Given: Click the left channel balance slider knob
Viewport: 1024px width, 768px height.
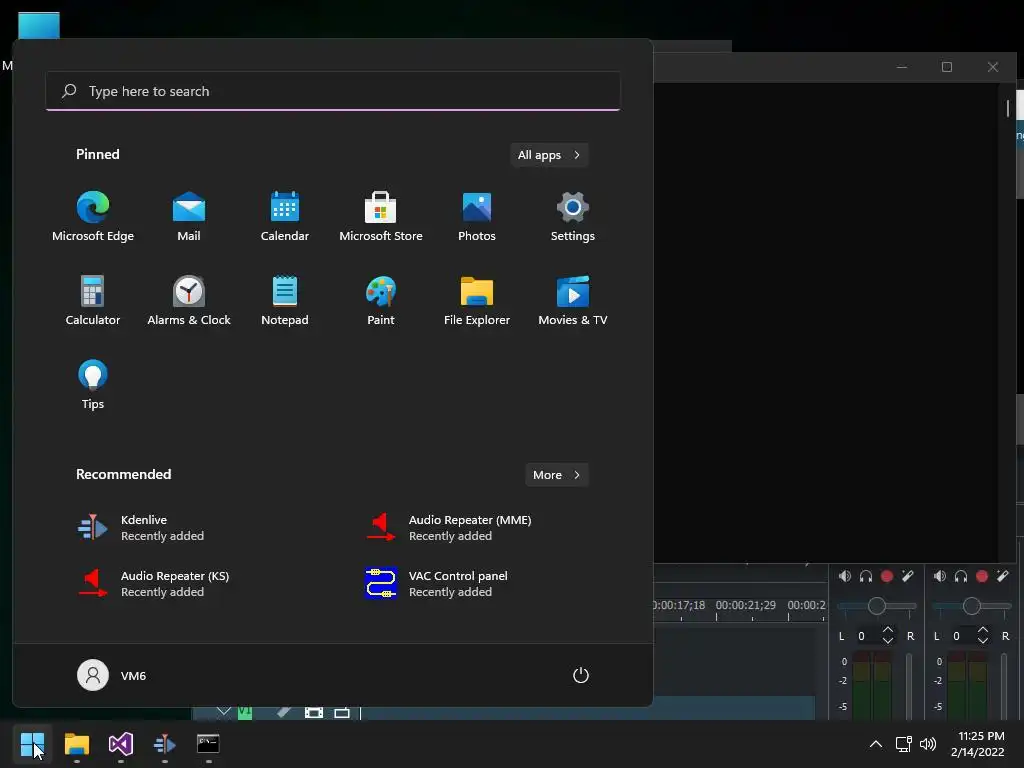Looking at the screenshot, I should click(x=876, y=606).
